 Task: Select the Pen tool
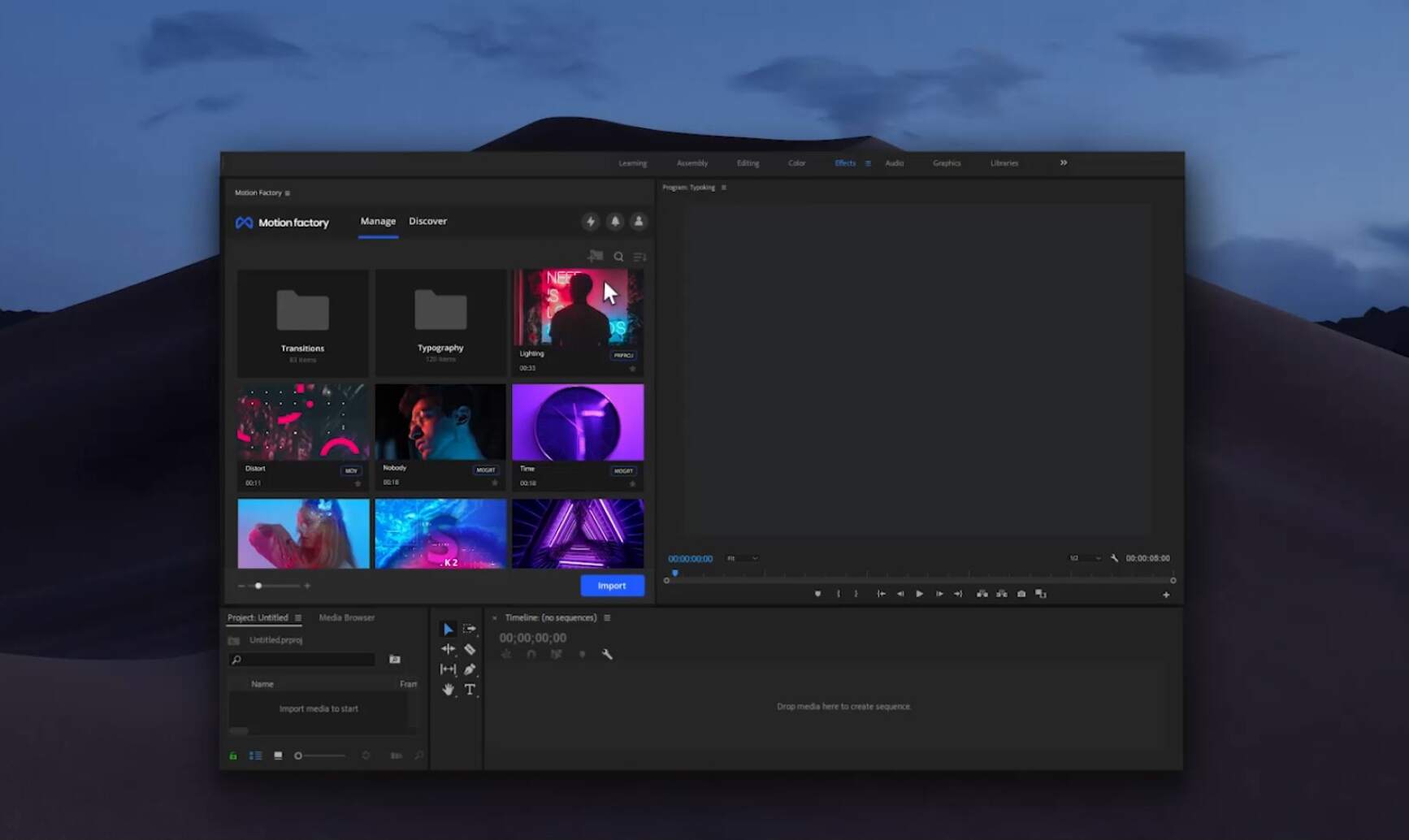click(x=470, y=669)
